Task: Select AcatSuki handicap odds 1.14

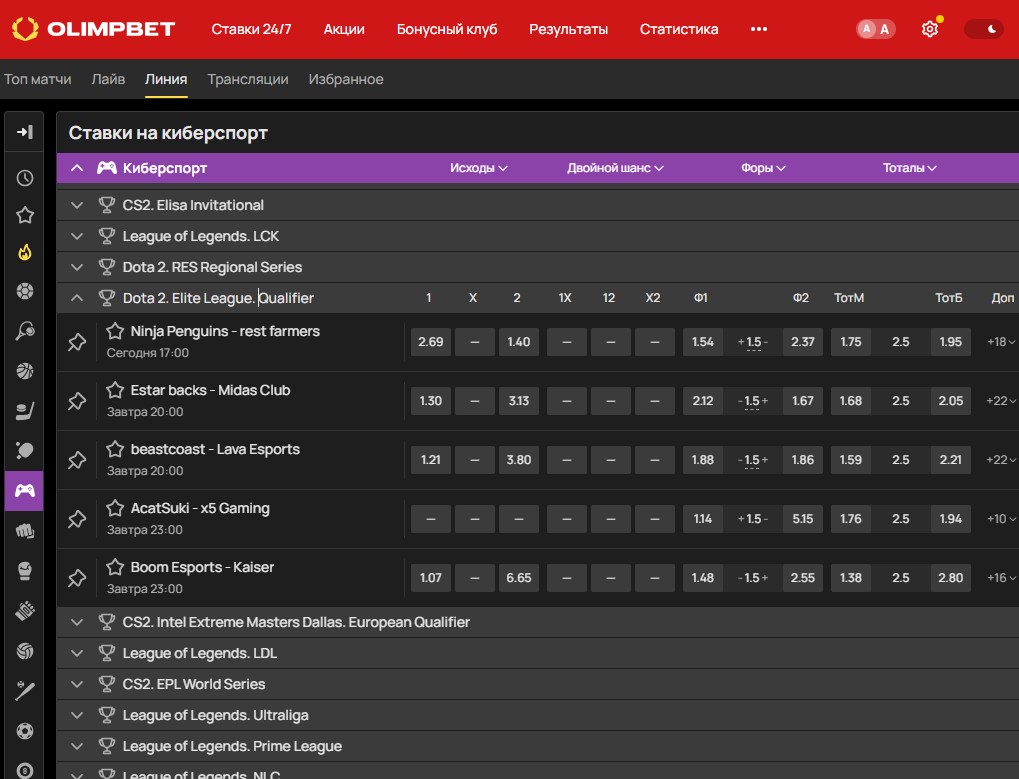Action: [703, 519]
